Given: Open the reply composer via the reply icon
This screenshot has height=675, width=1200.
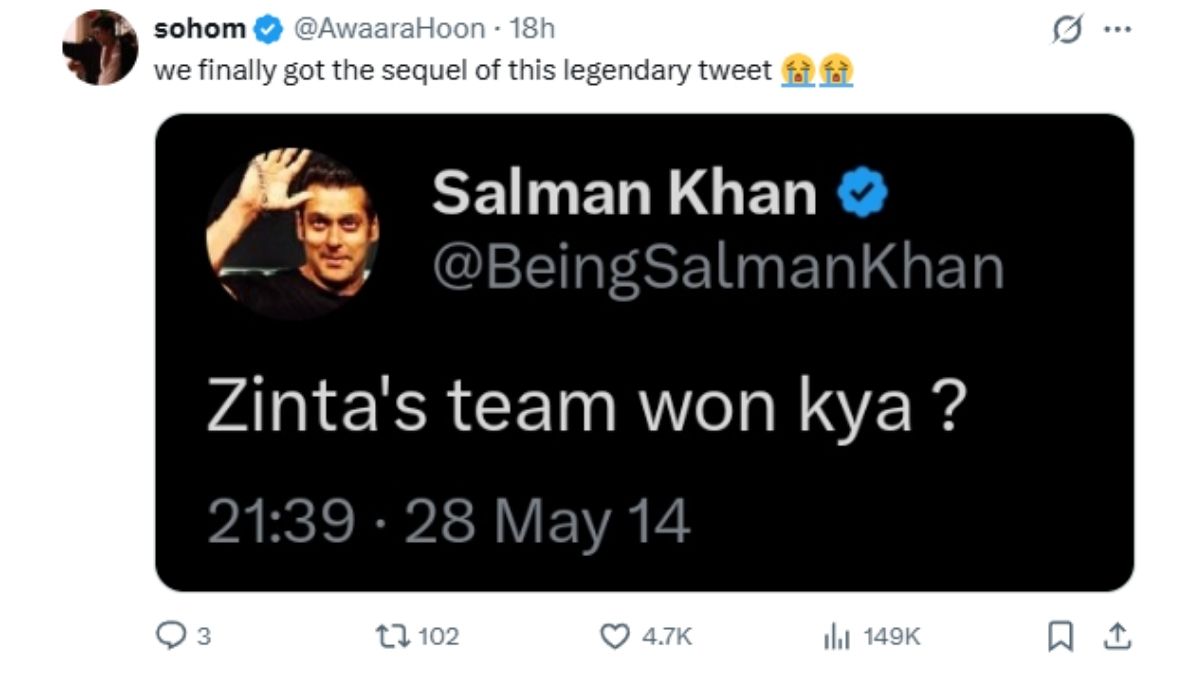Looking at the screenshot, I should coord(172,635).
